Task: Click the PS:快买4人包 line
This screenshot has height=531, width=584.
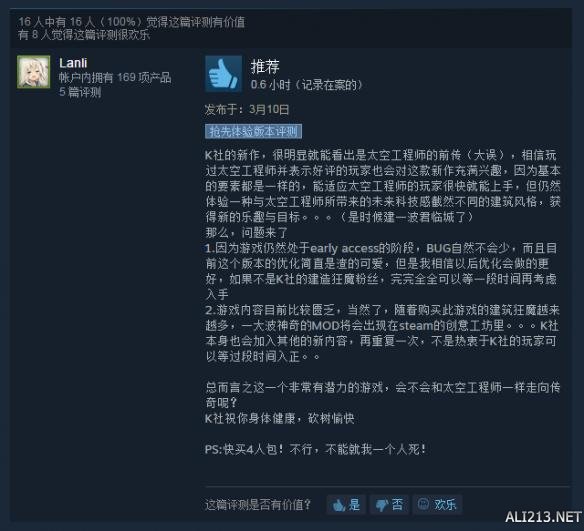Action: coord(315,449)
